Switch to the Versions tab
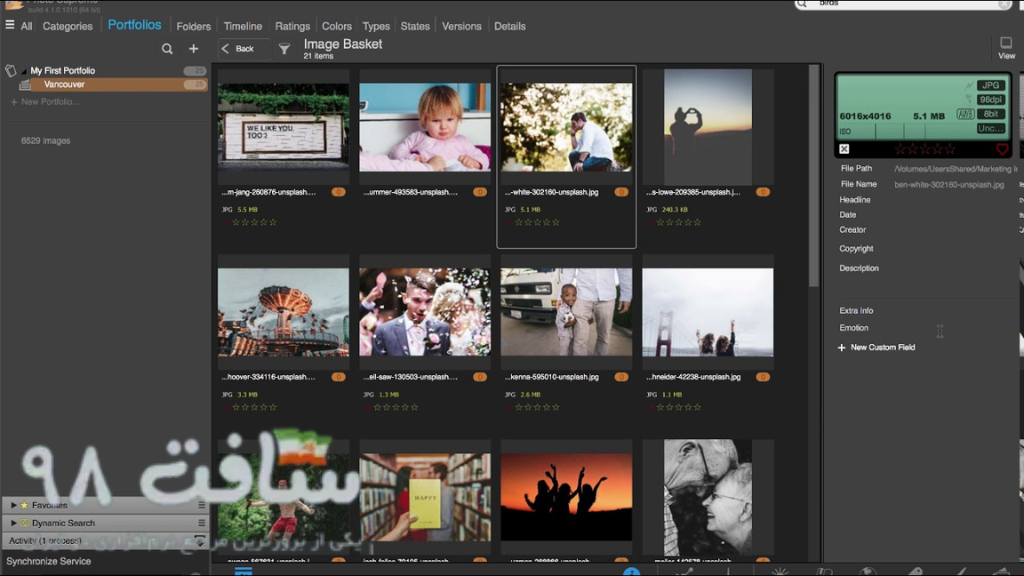This screenshot has height=576, width=1024. [x=461, y=26]
